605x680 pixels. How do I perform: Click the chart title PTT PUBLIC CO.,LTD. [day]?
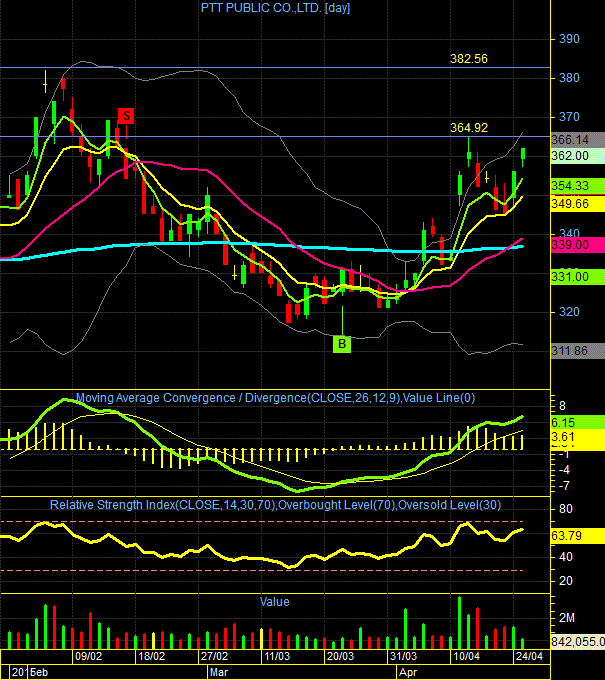(275, 8)
